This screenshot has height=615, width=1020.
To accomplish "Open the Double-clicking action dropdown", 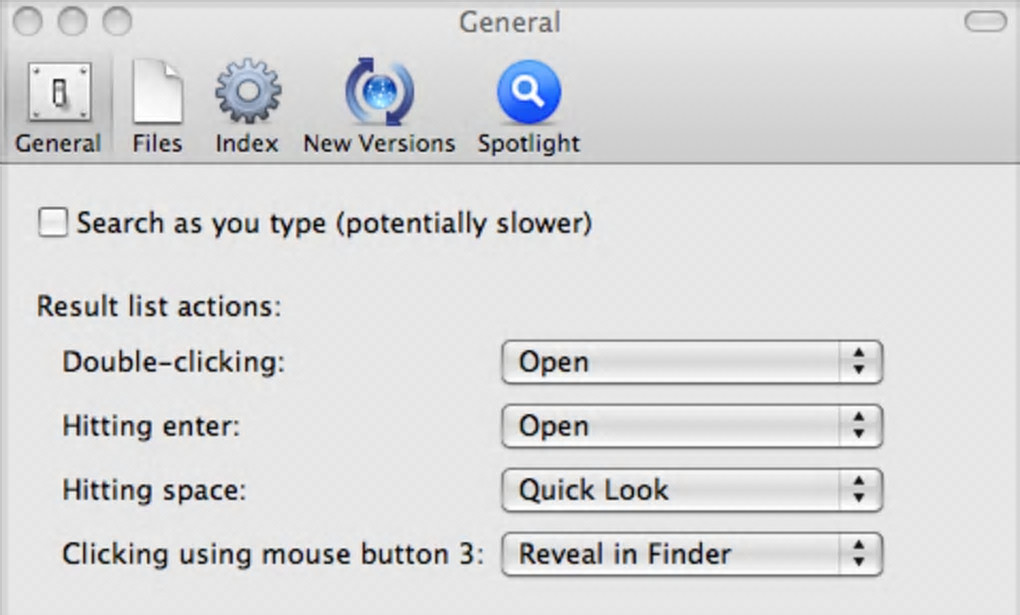I will pos(691,362).
